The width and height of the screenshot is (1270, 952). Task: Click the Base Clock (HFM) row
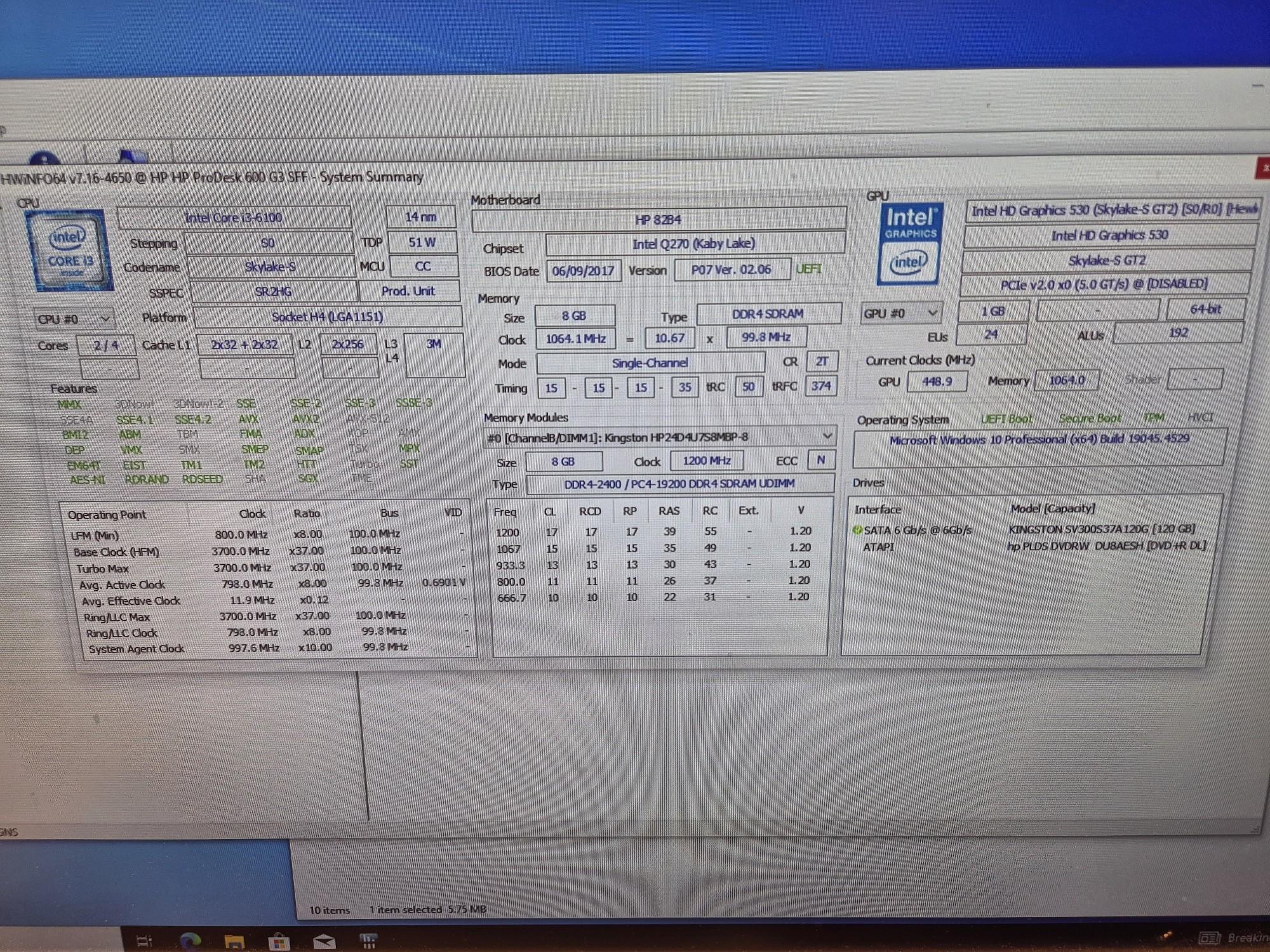(270, 551)
